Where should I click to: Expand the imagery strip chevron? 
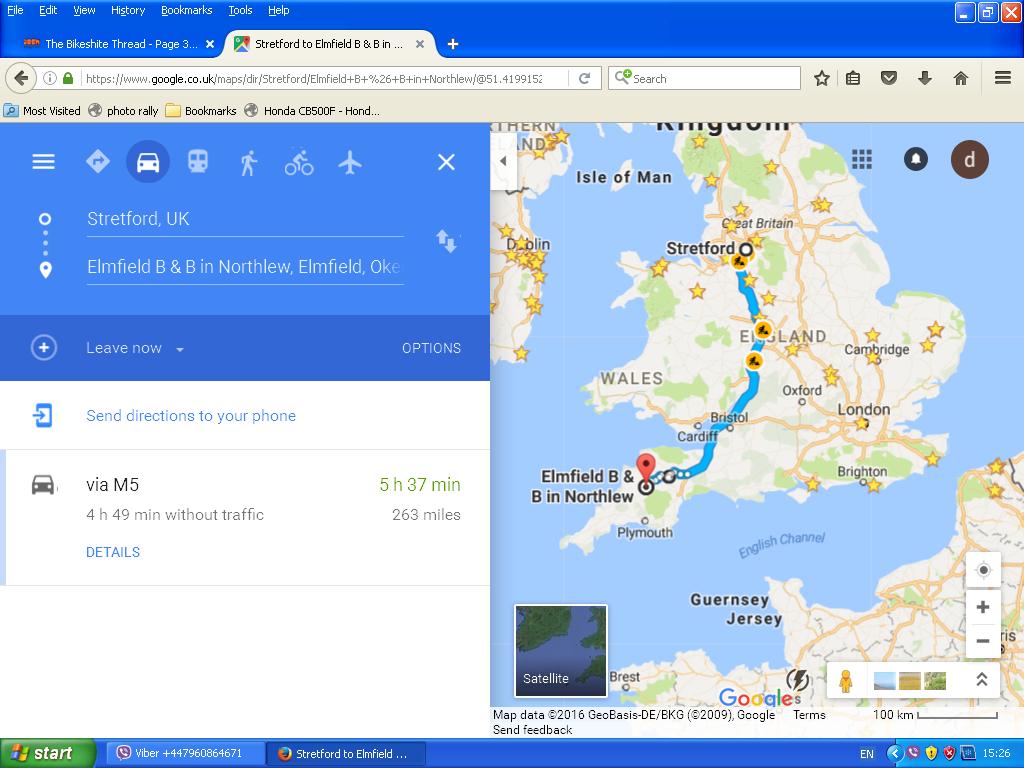[x=982, y=680]
